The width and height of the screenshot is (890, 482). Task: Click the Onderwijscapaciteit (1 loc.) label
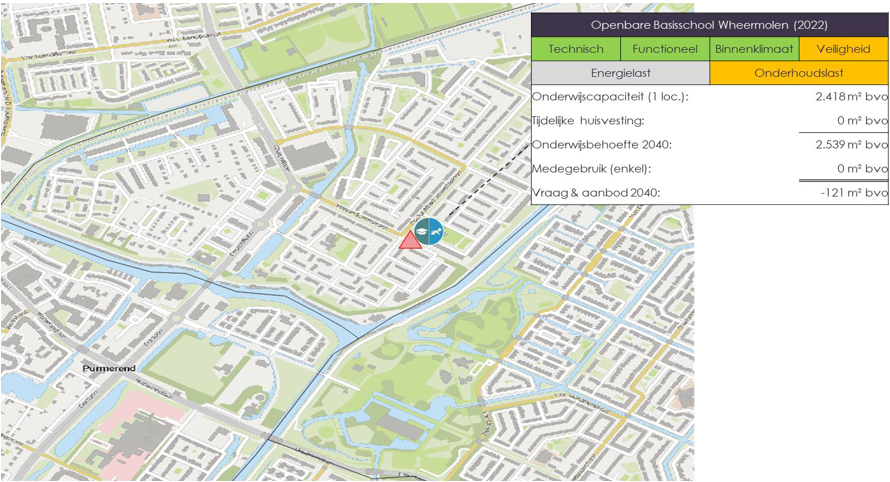610,97
